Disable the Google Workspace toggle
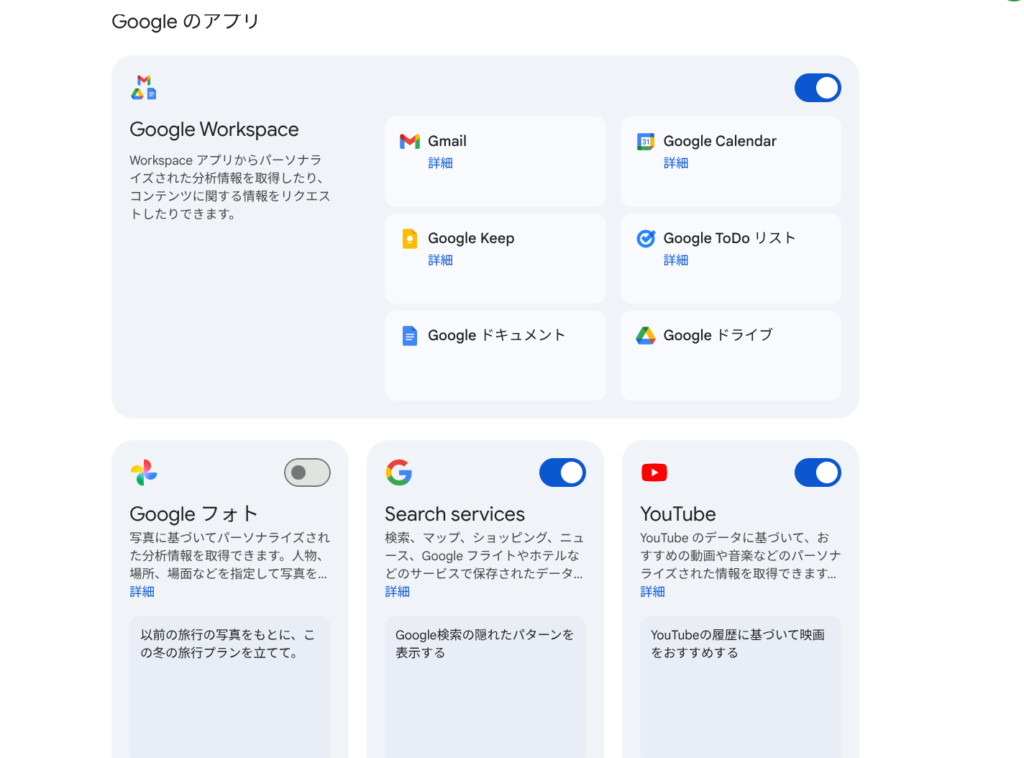1024x758 pixels. pyautogui.click(x=817, y=88)
